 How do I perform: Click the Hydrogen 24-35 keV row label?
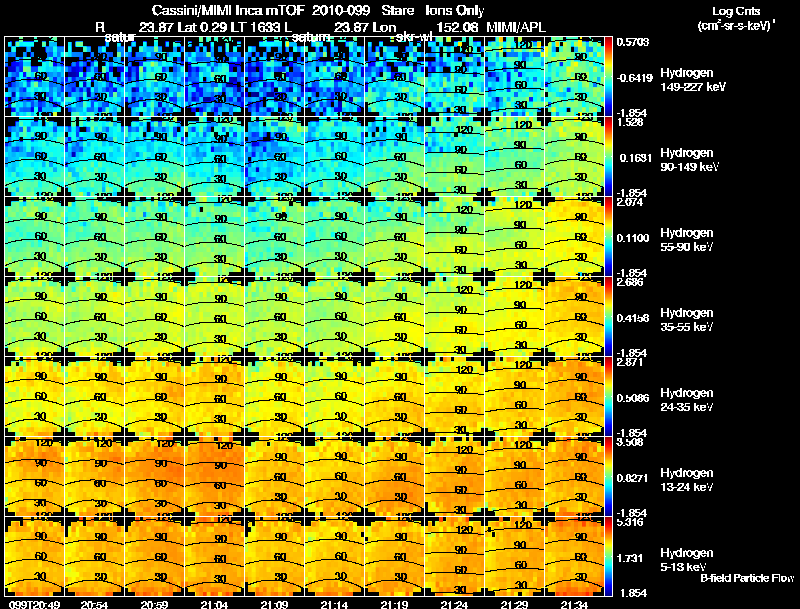[687, 400]
